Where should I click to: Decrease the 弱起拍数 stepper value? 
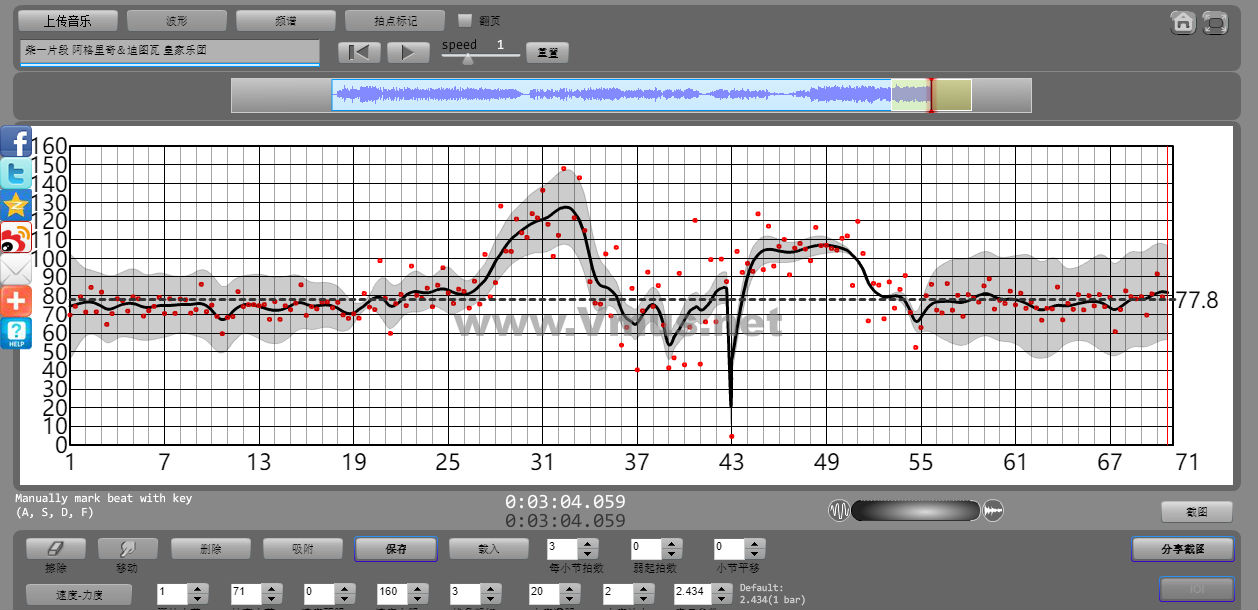point(672,554)
